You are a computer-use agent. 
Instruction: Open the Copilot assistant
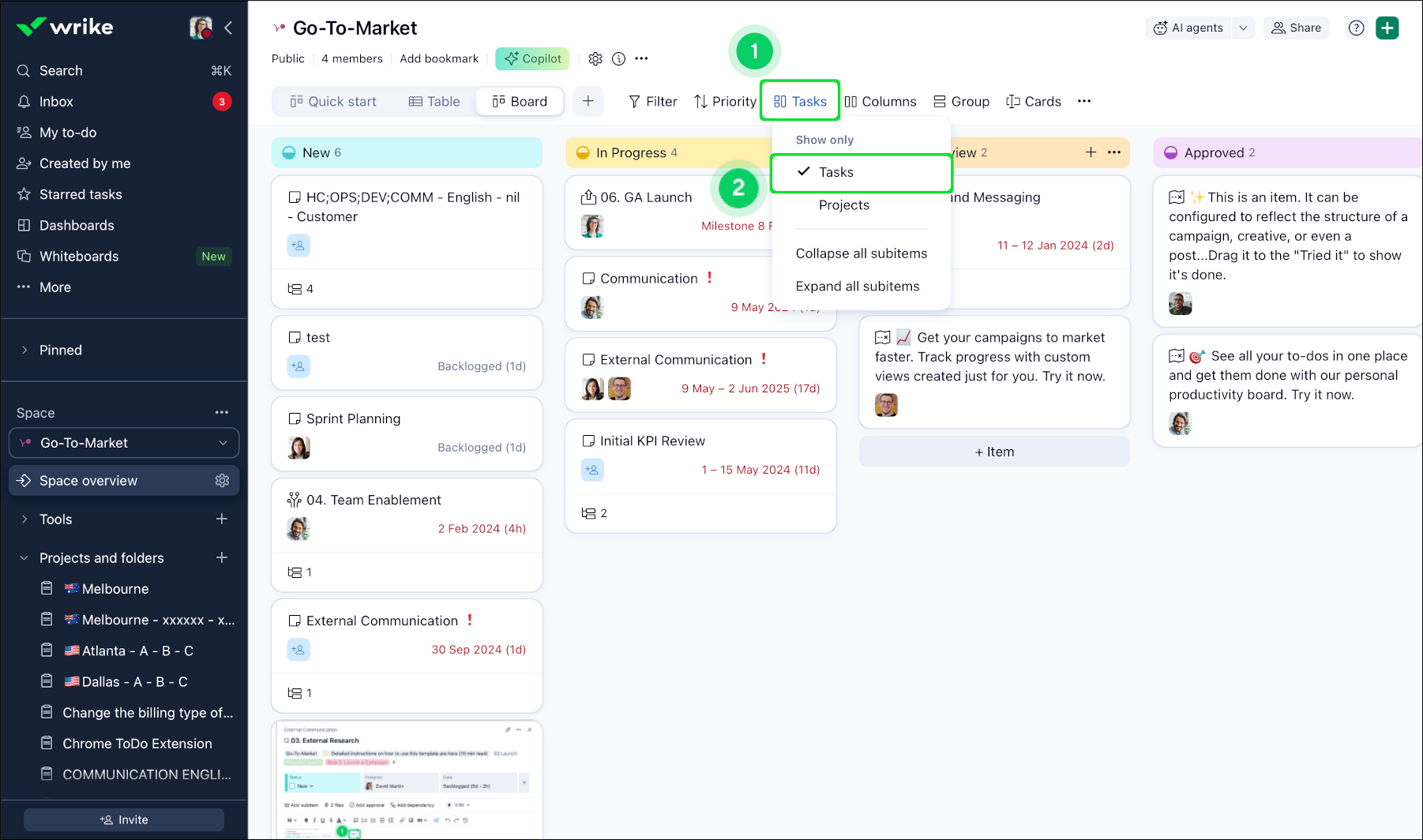pyautogui.click(x=532, y=58)
